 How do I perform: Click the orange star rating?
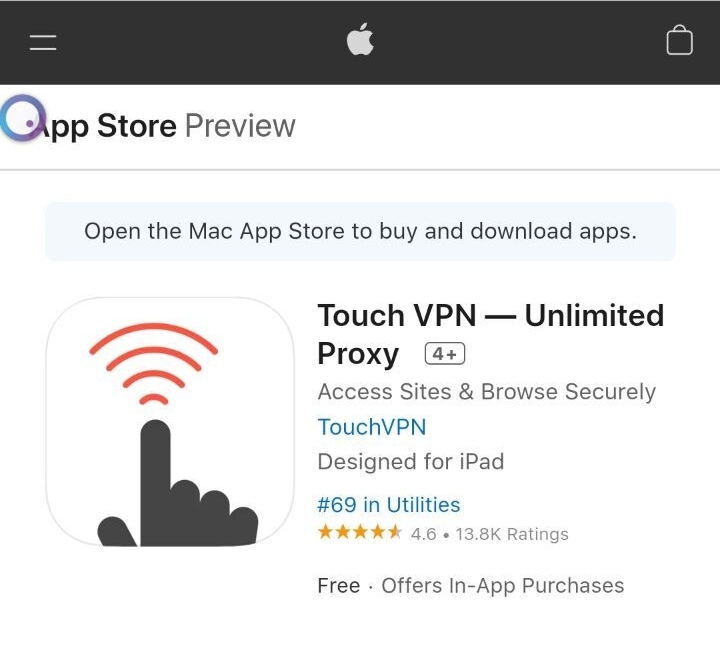(359, 533)
